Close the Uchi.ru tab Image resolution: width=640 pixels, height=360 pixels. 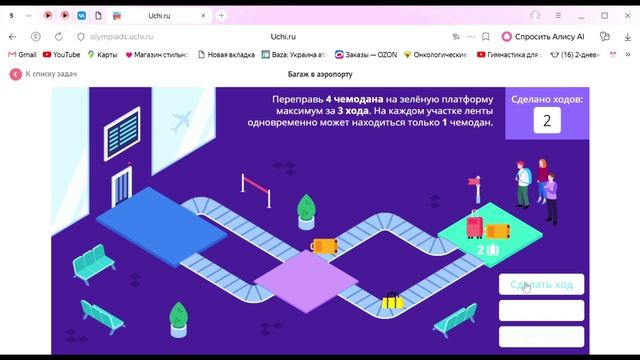[203, 16]
